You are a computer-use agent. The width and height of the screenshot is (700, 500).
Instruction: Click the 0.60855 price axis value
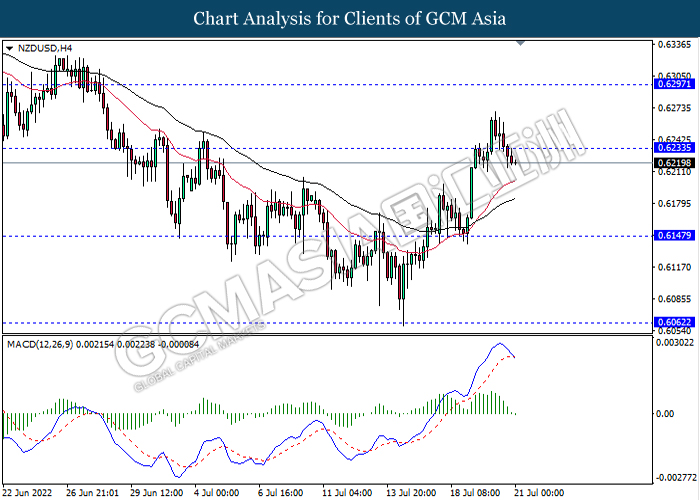[x=675, y=299]
